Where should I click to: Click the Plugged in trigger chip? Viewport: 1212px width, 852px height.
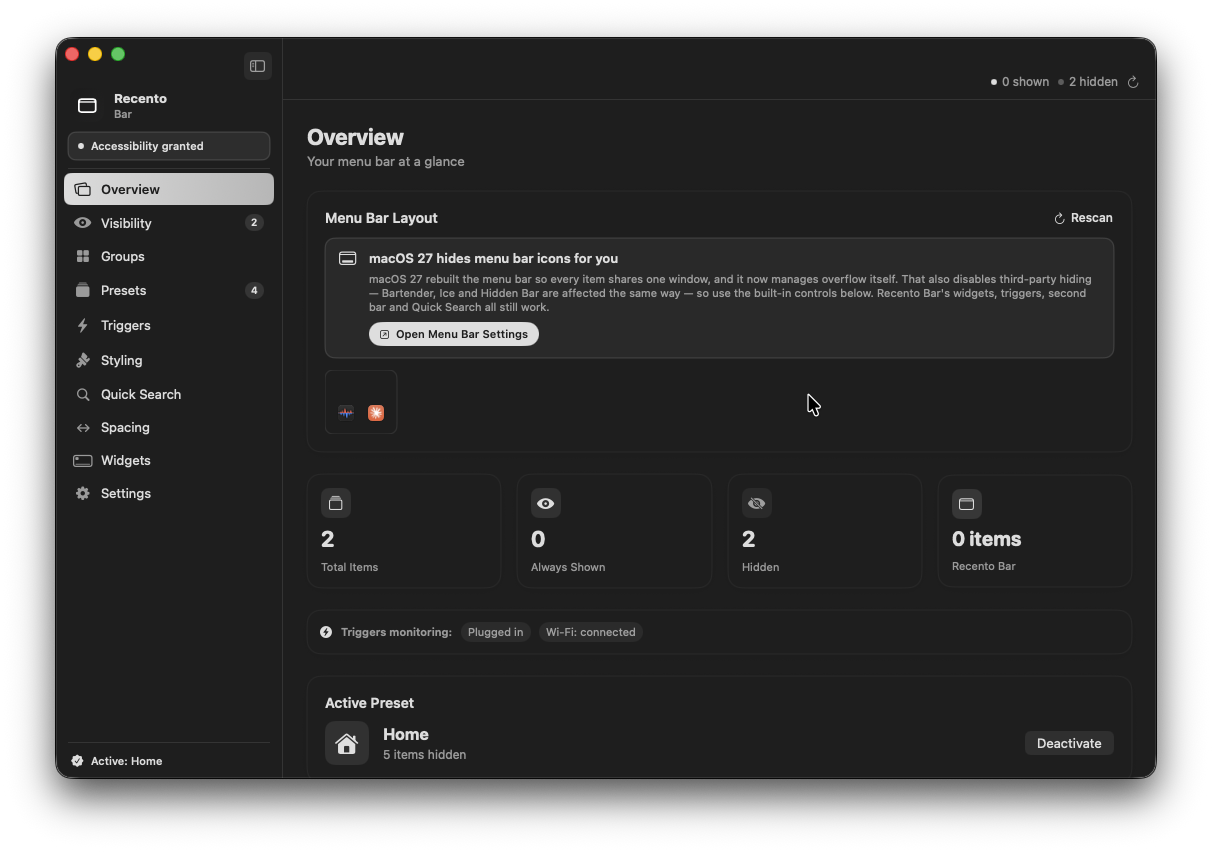496,632
